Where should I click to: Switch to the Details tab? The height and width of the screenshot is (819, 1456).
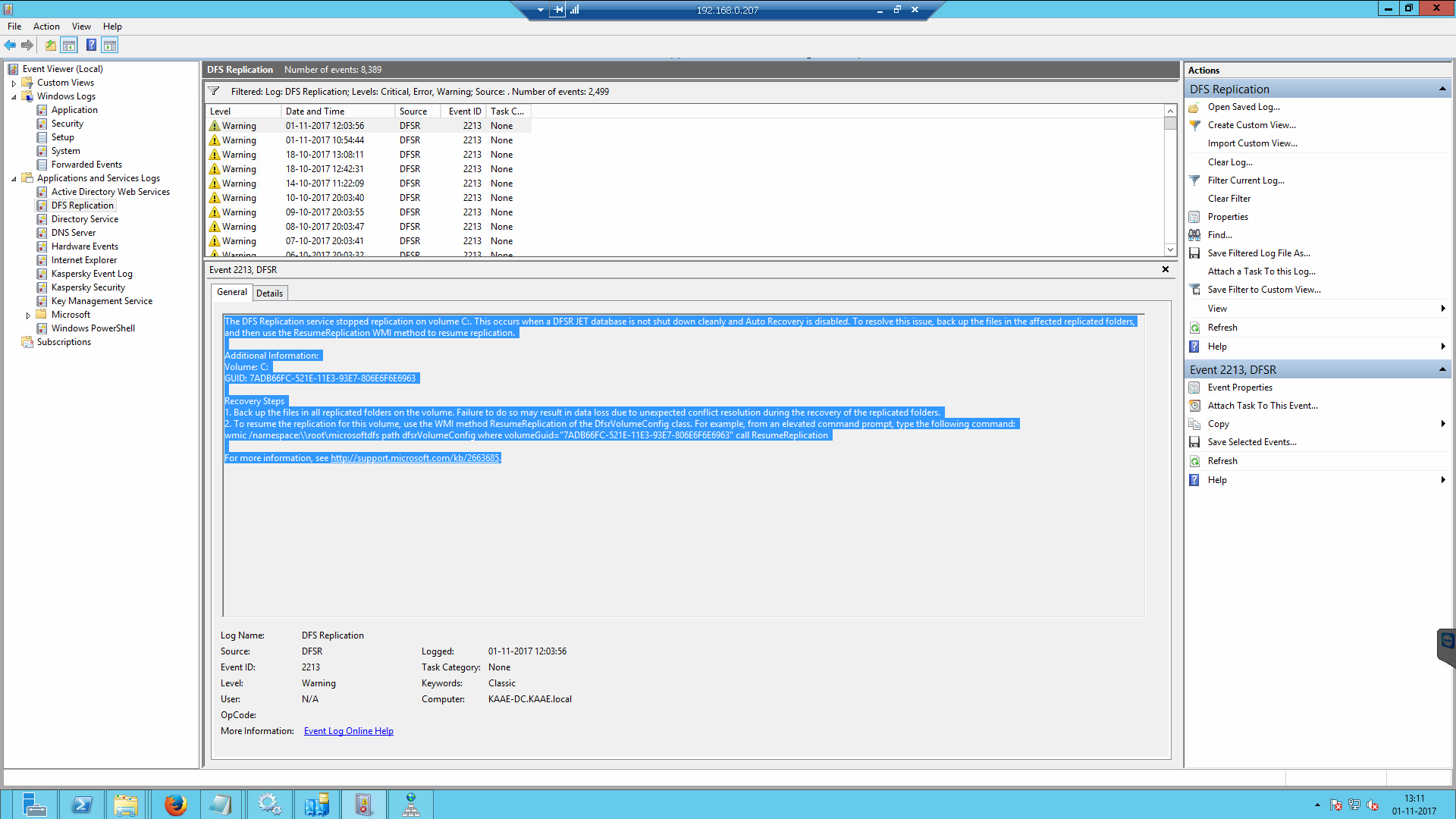click(269, 293)
